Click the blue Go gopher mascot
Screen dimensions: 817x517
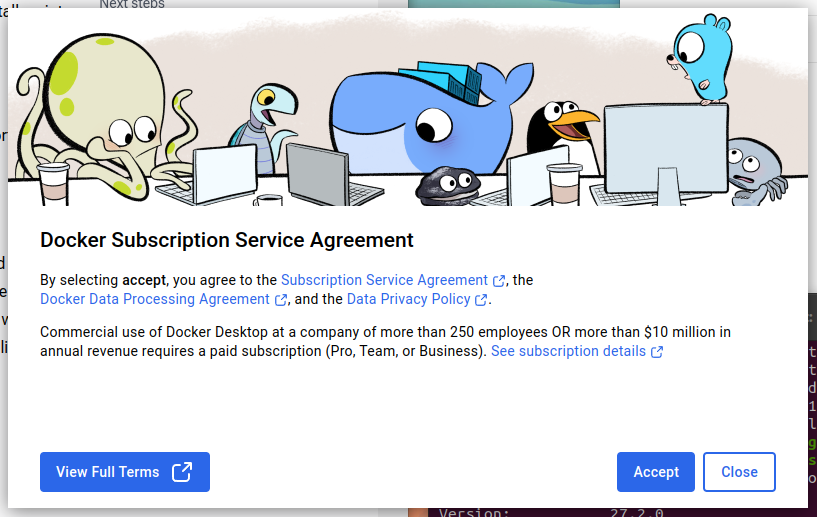pos(703,56)
